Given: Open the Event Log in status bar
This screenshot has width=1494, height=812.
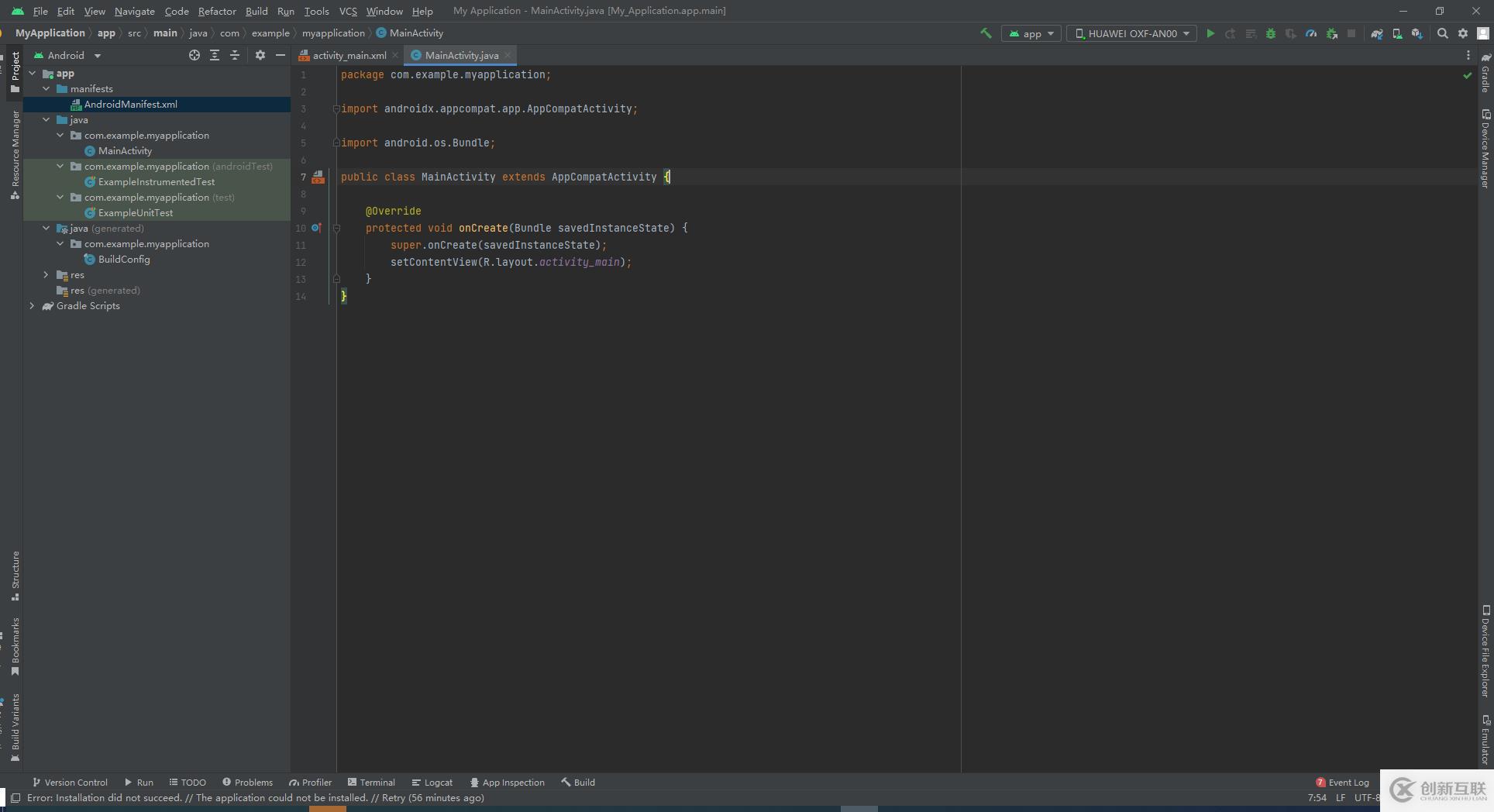Looking at the screenshot, I should [x=1342, y=783].
